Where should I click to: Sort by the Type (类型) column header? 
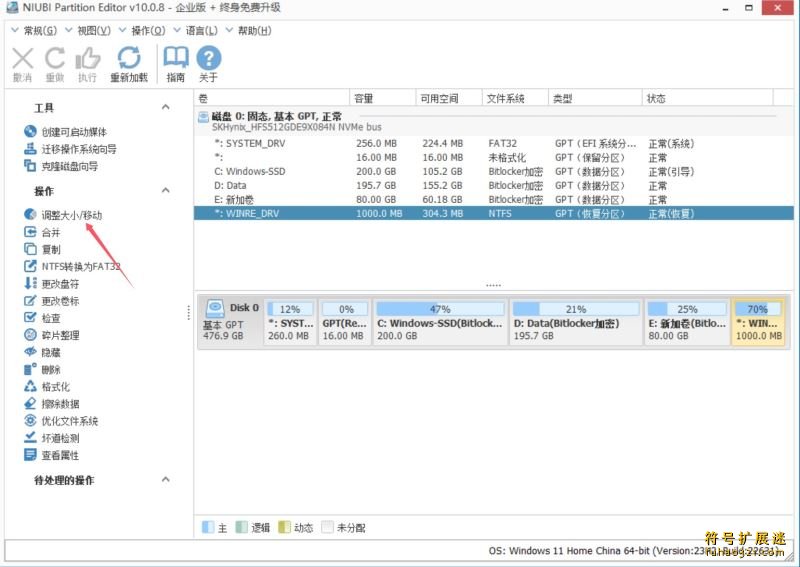[x=595, y=98]
